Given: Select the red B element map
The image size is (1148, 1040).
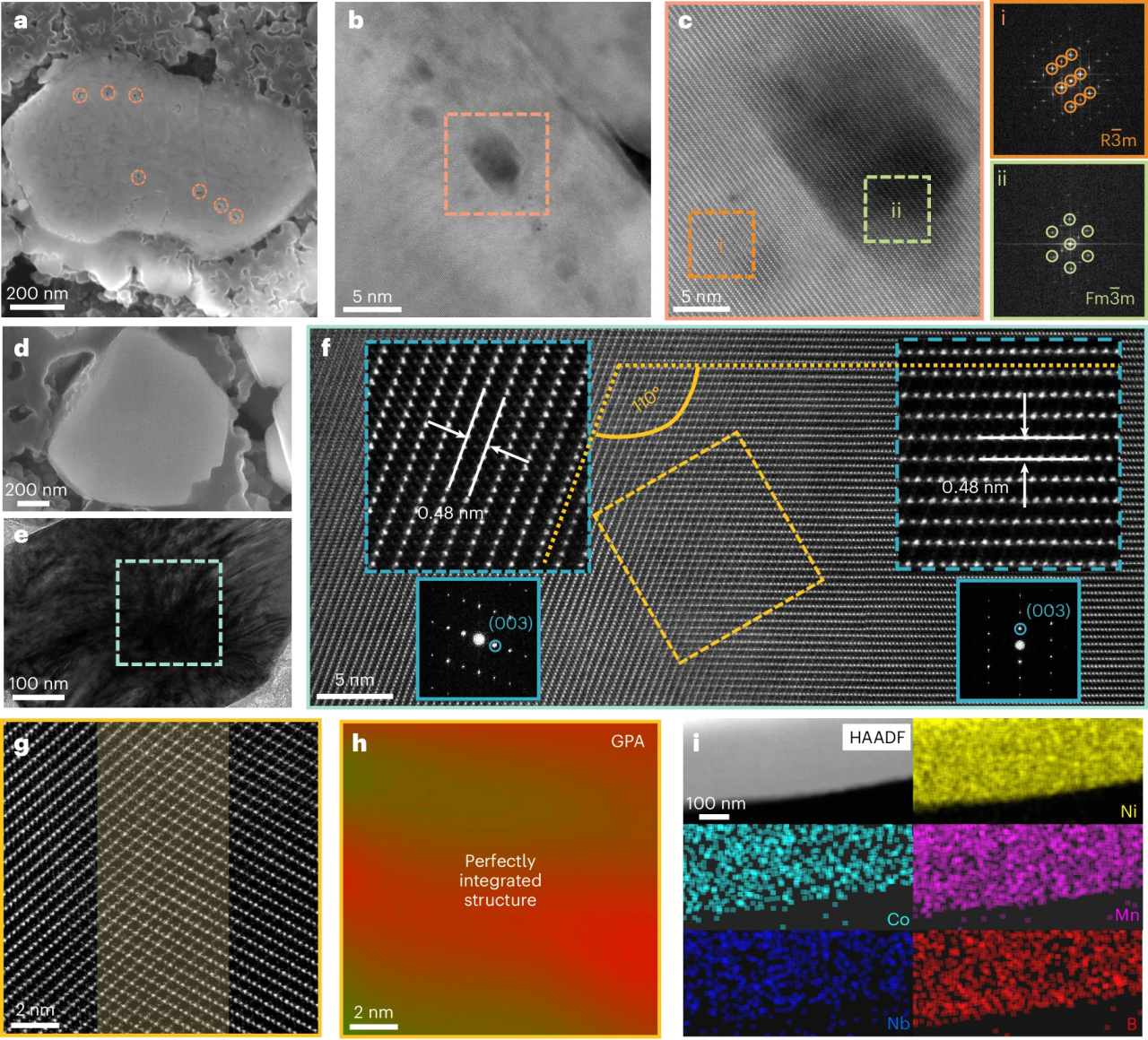Looking at the screenshot, I should (1028, 982).
